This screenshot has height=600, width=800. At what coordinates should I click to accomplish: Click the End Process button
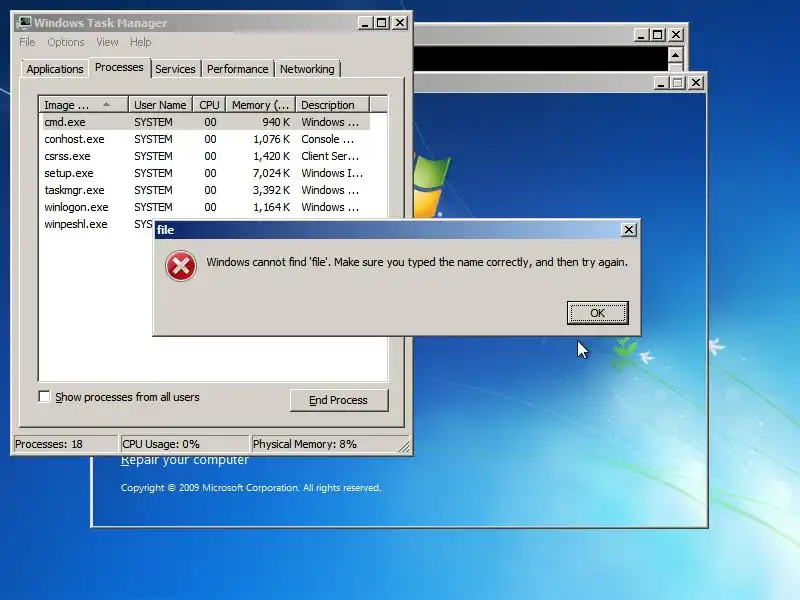tap(339, 400)
